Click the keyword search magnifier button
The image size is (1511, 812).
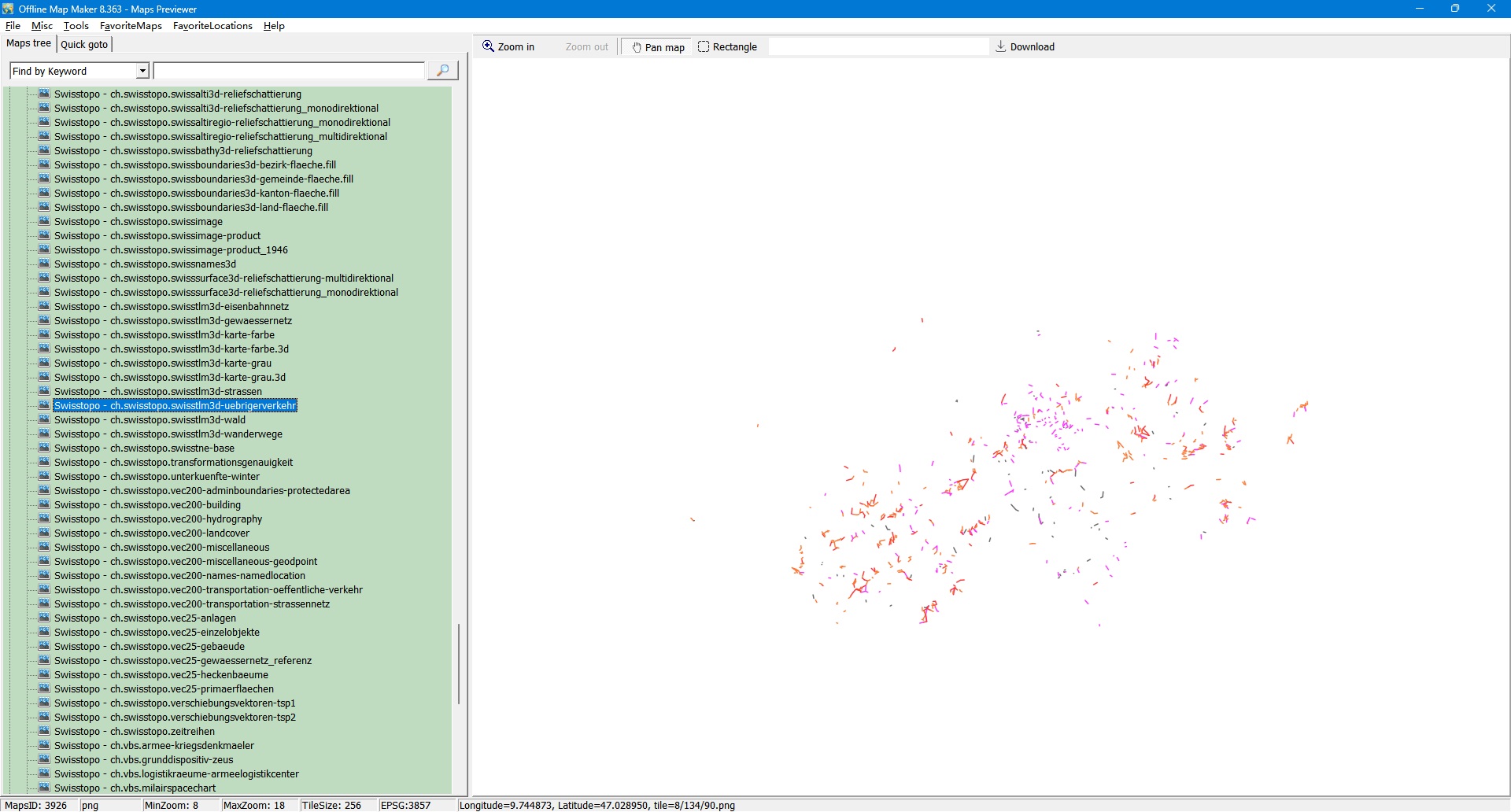tap(442, 71)
